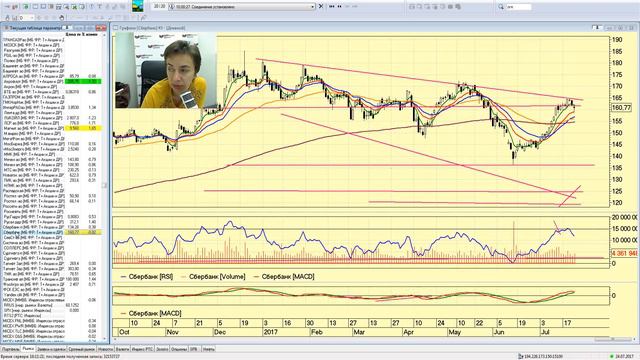Select the АЛРОСА row in parameters table
The height and width of the screenshot is (360, 640).
[x=51, y=76]
